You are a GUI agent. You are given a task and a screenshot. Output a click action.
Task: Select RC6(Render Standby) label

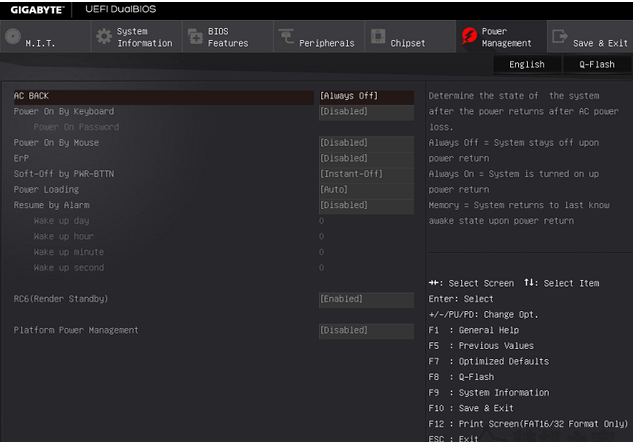click(61, 299)
